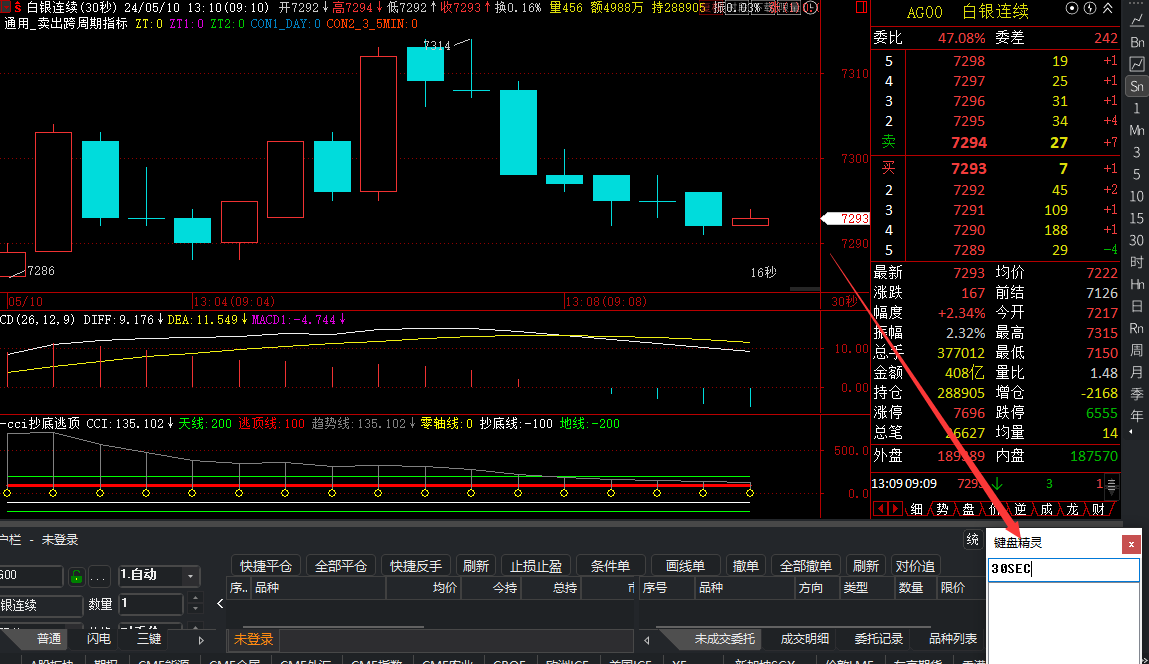This screenshot has width=1149, height=664.
Task: Increase 数量 quantity with up stepper arrow
Action: [195, 599]
